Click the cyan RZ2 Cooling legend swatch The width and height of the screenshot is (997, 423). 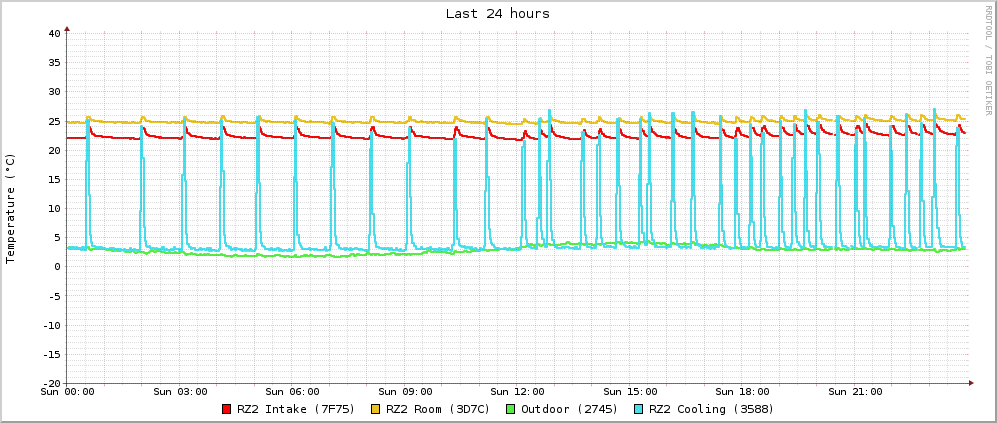(x=638, y=409)
